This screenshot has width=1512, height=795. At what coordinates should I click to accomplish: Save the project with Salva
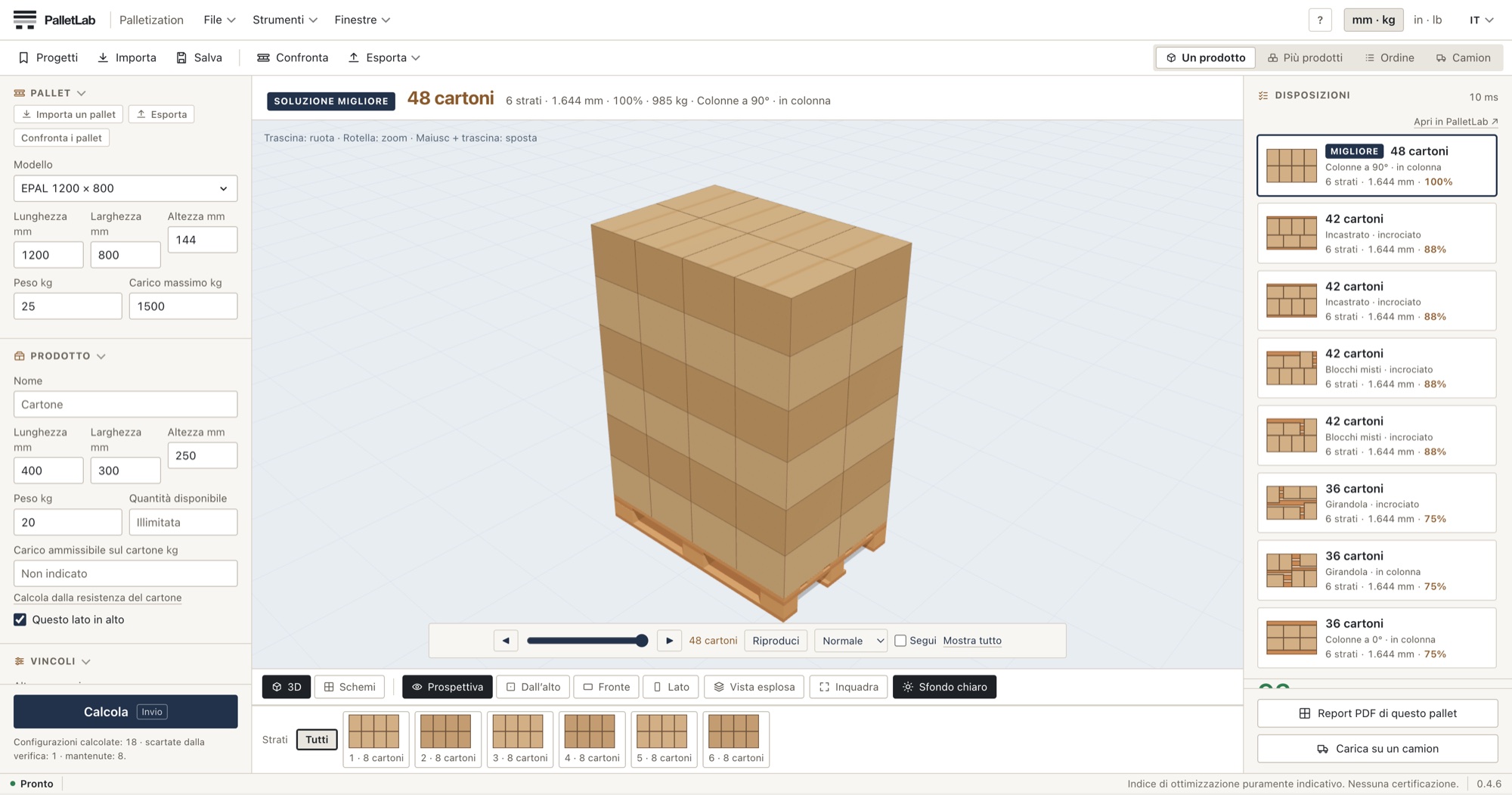pyautogui.click(x=200, y=57)
